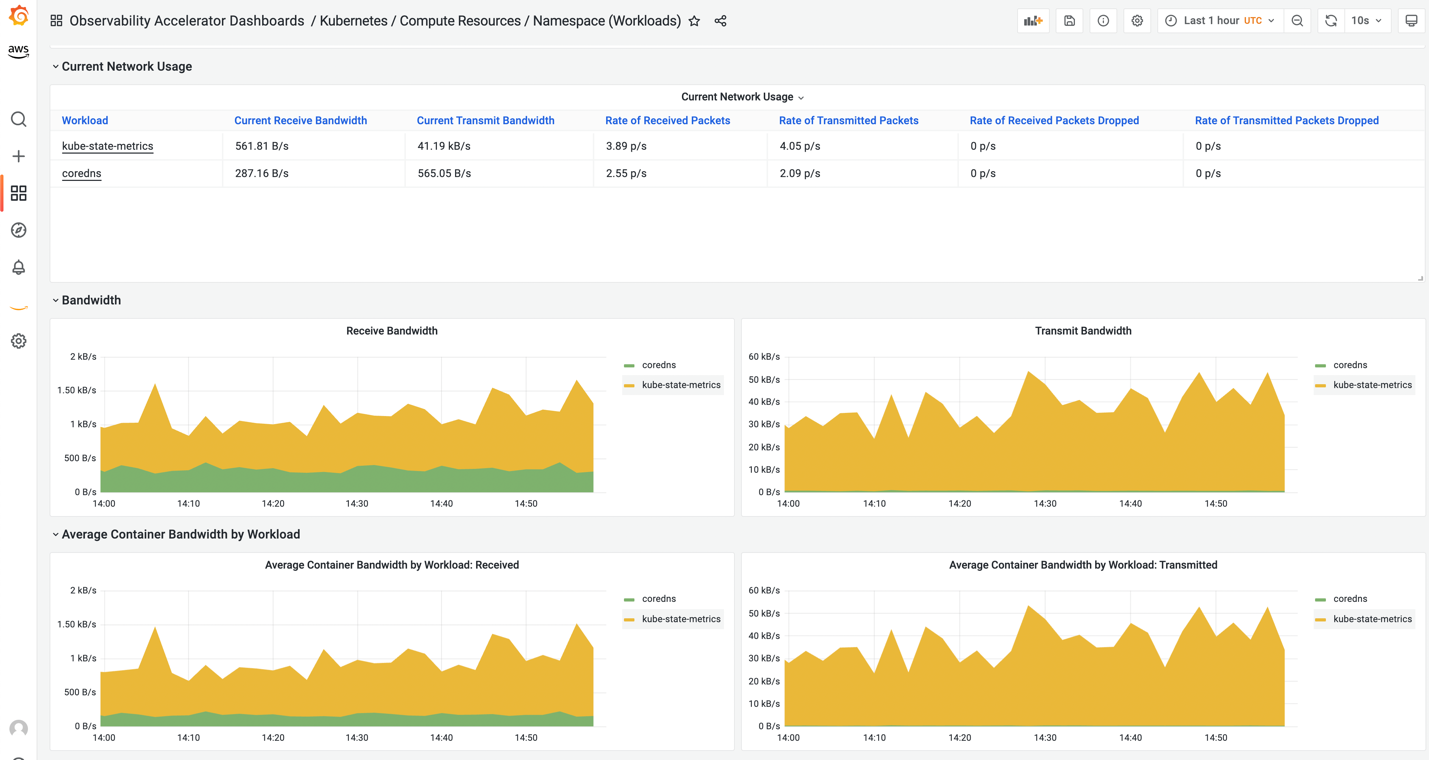Screen dimensions: 1429x760
Task: Sort by the Current Receive Bandwidth column
Action: pos(301,120)
